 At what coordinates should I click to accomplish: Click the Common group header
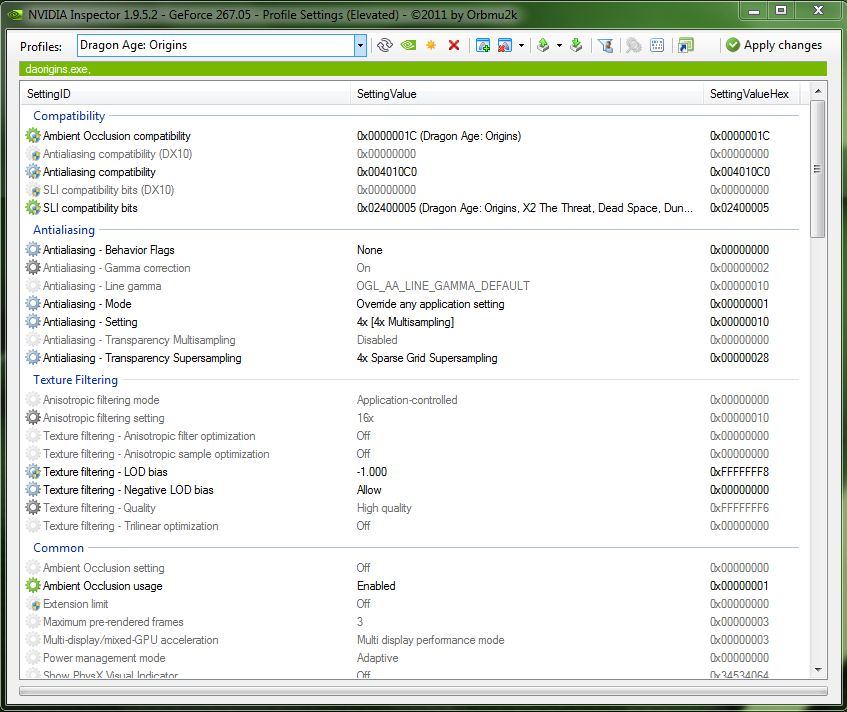58,548
